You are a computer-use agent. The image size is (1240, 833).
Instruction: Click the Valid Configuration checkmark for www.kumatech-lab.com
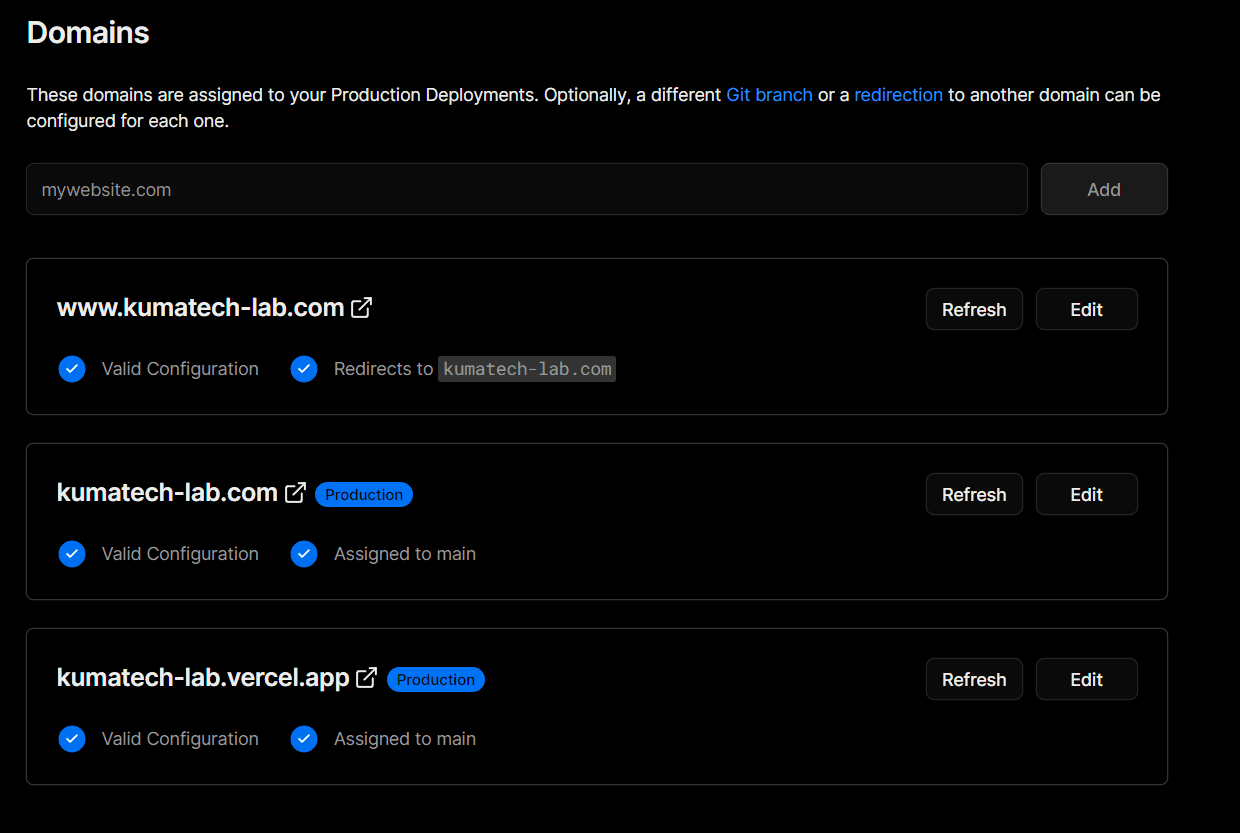coord(72,369)
